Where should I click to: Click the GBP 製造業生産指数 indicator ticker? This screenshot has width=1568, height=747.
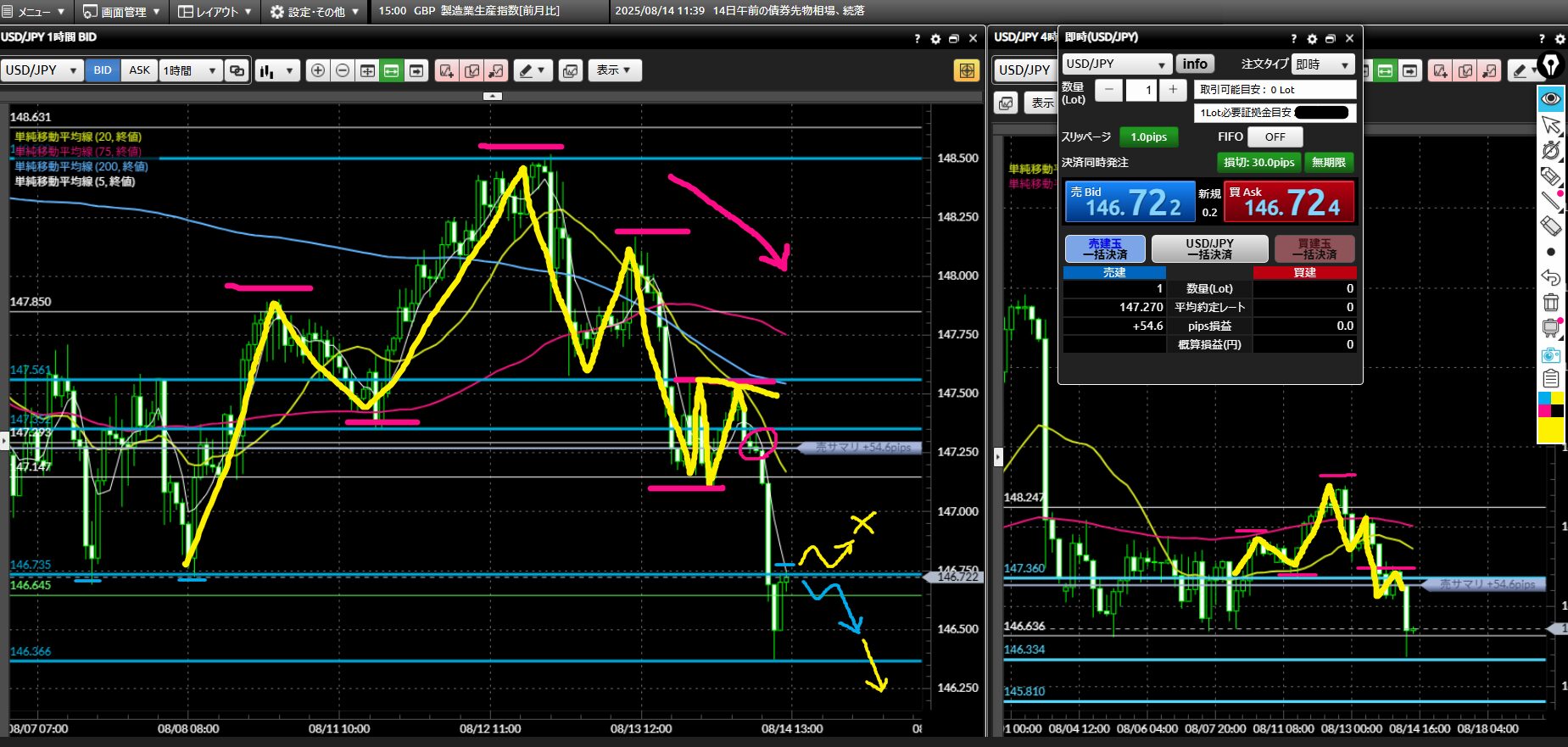[469, 11]
